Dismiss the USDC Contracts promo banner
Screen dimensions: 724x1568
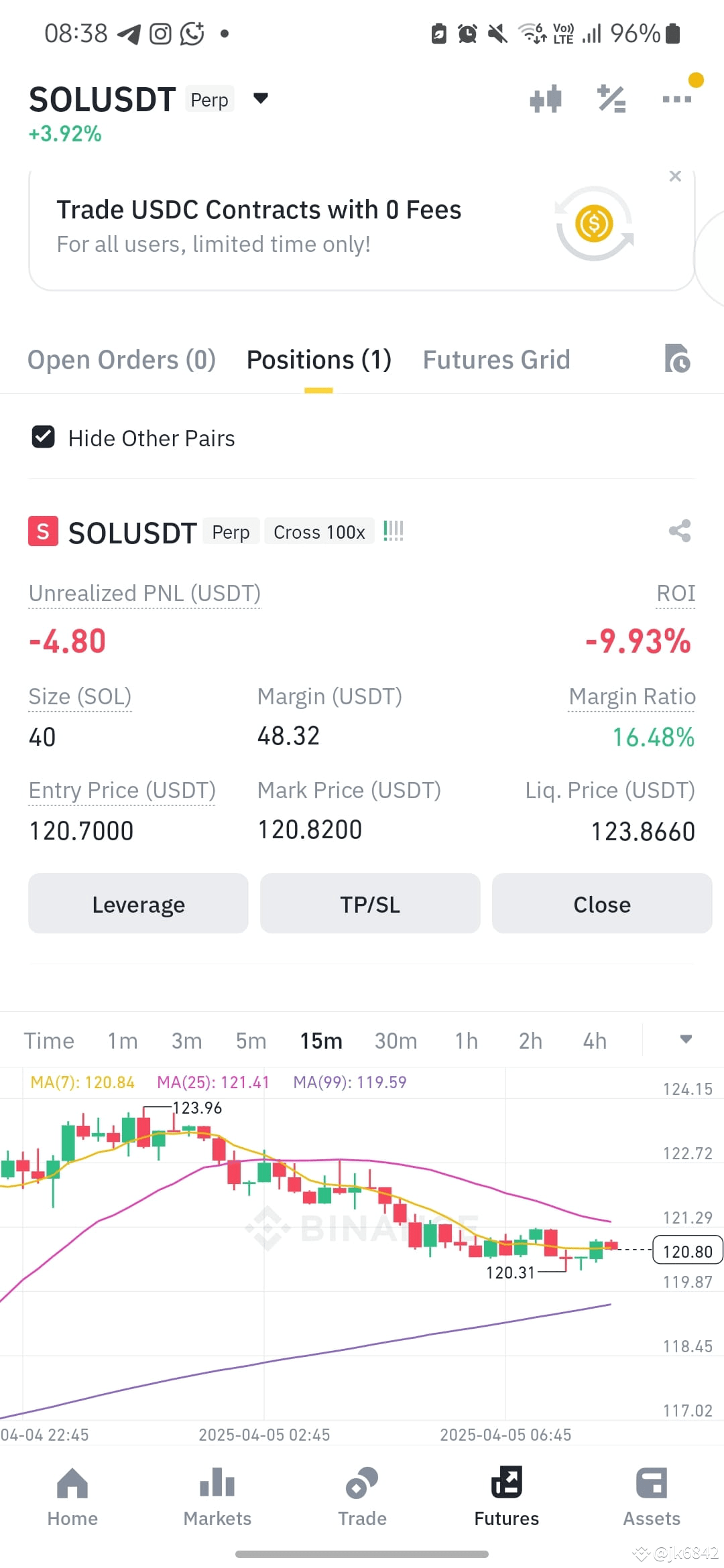(675, 176)
